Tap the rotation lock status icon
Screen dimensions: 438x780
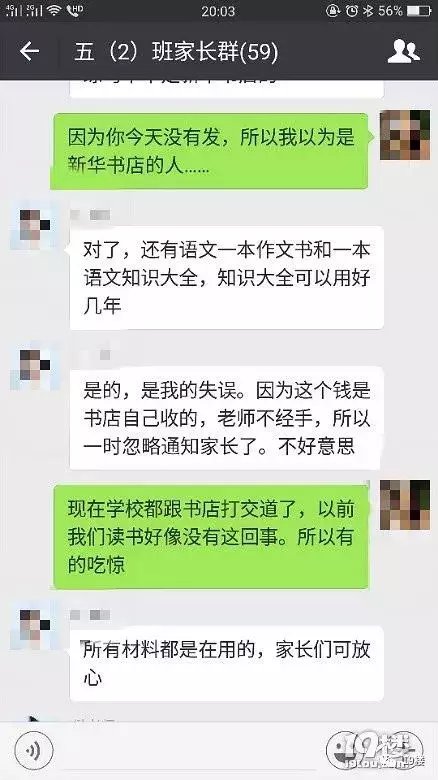pyautogui.click(x=333, y=10)
